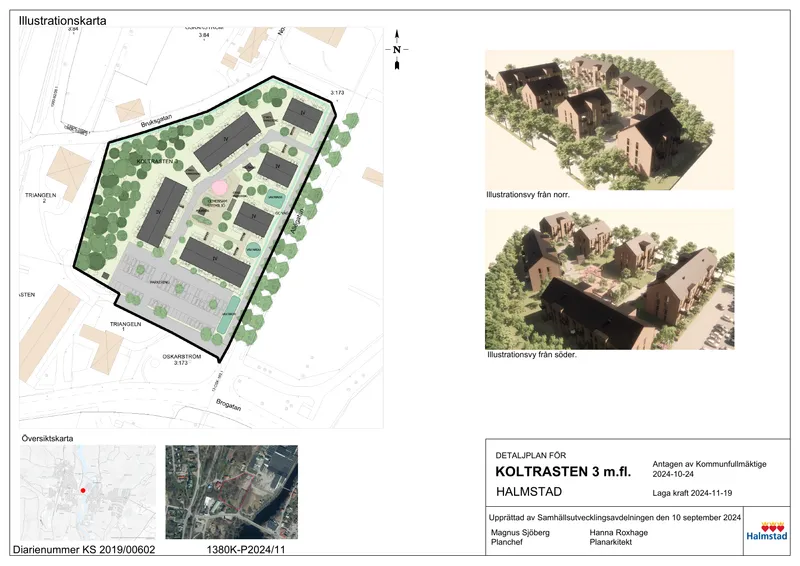The width and height of the screenshot is (800, 566).
Task: Click the OSKARSTRÖM 3:173 label near Brogatan
Action: point(182,360)
